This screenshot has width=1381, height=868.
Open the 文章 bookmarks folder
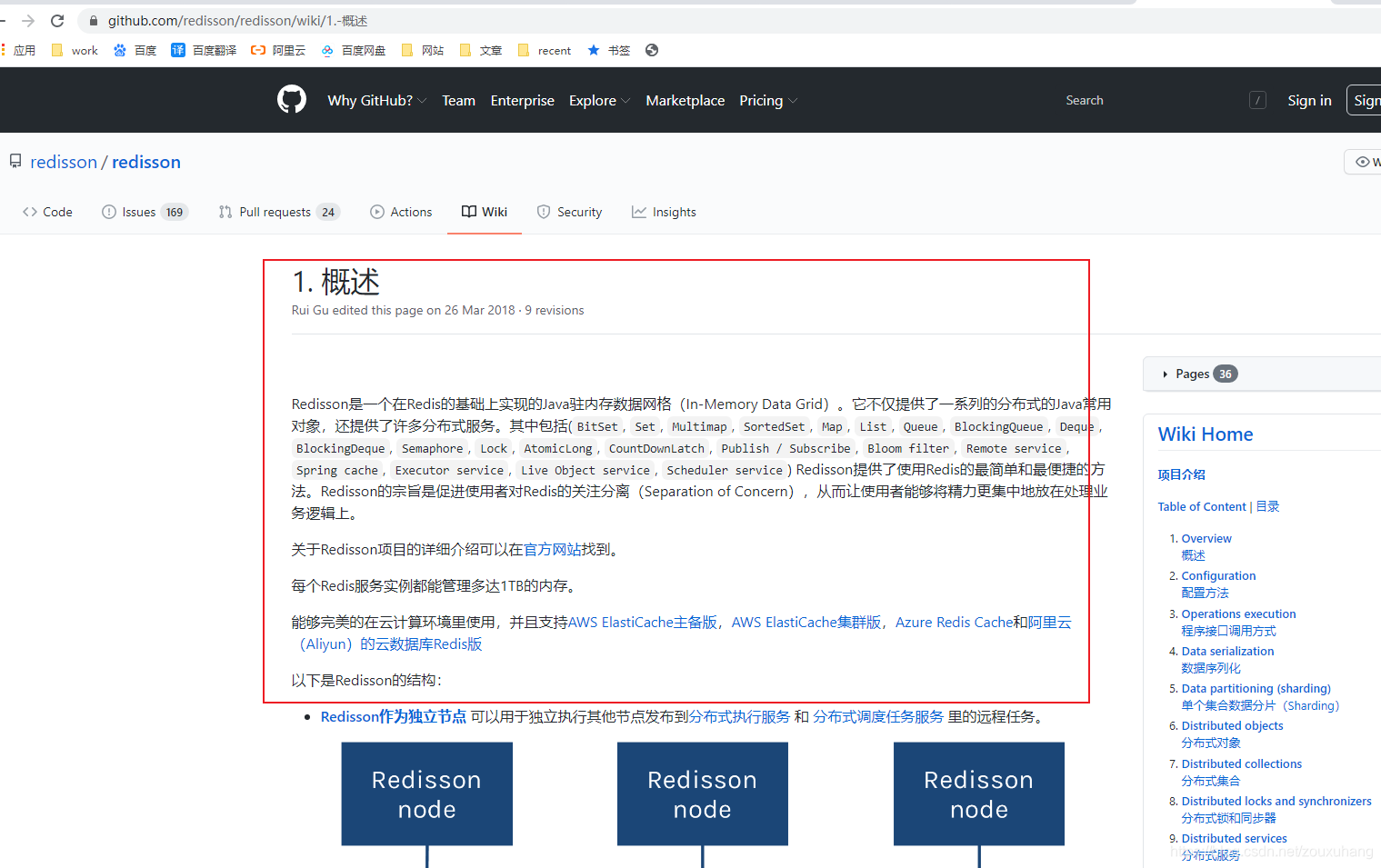tap(481, 50)
